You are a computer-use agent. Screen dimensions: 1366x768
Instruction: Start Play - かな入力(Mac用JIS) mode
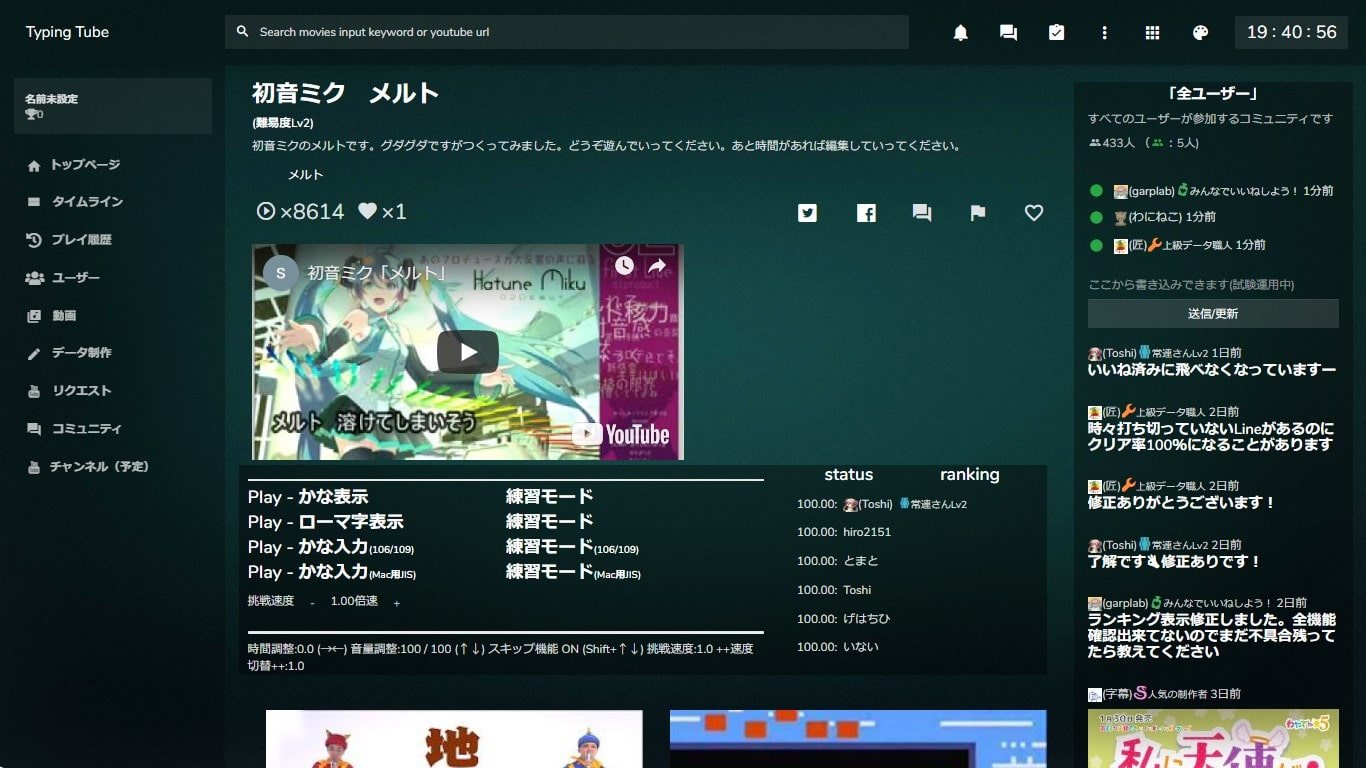tap(332, 572)
